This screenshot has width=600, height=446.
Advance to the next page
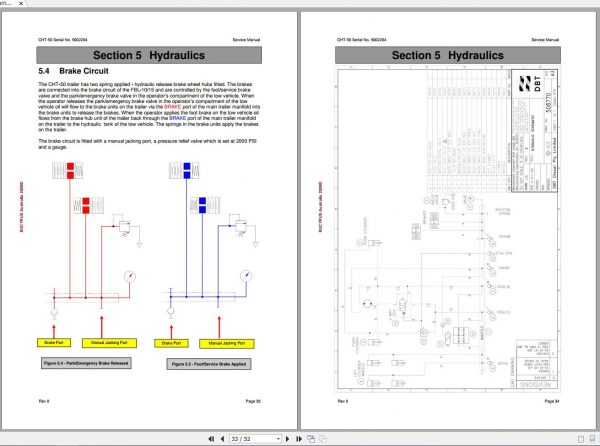pos(287,439)
